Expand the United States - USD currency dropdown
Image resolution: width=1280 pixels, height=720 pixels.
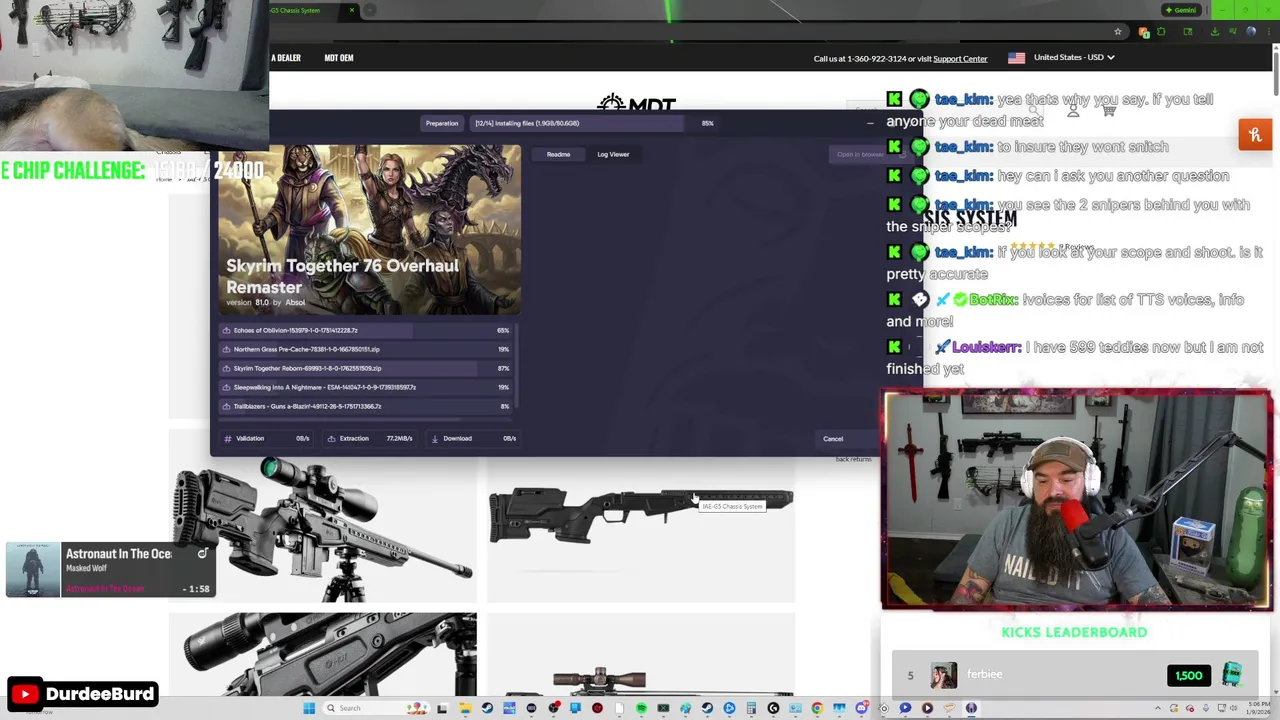coord(1074,58)
